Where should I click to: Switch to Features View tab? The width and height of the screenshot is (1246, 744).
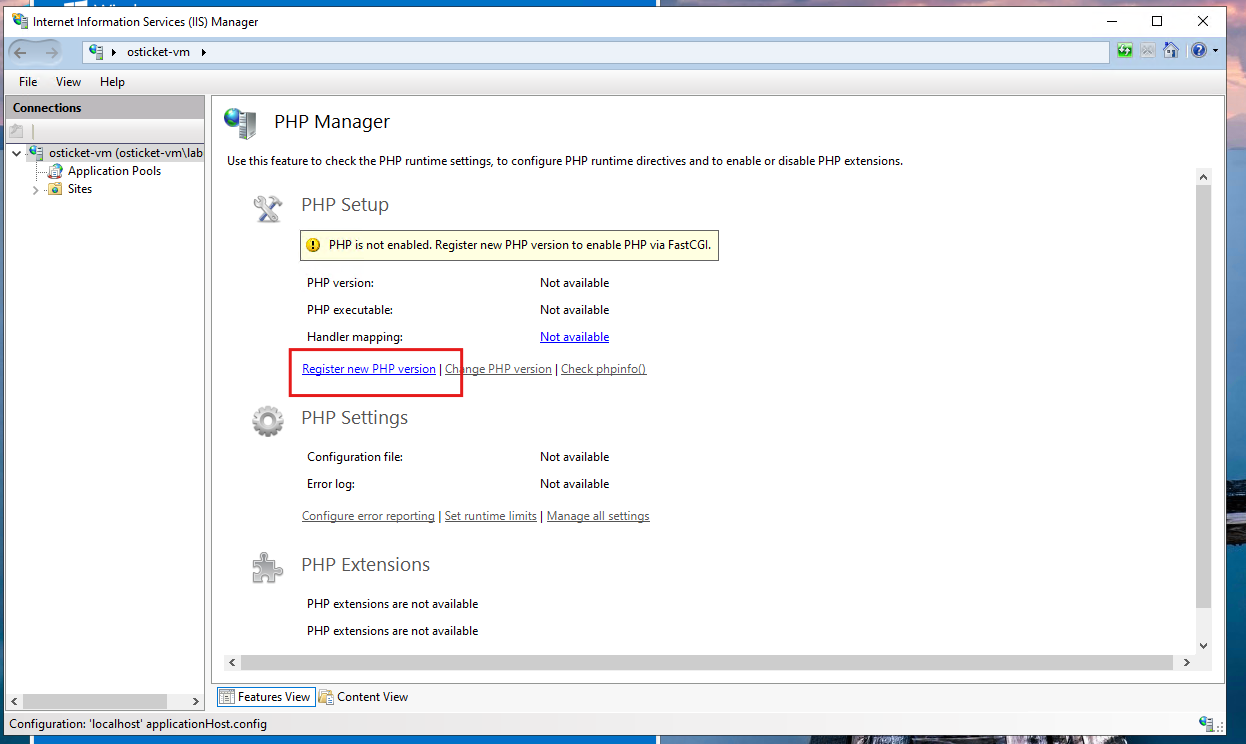265,697
